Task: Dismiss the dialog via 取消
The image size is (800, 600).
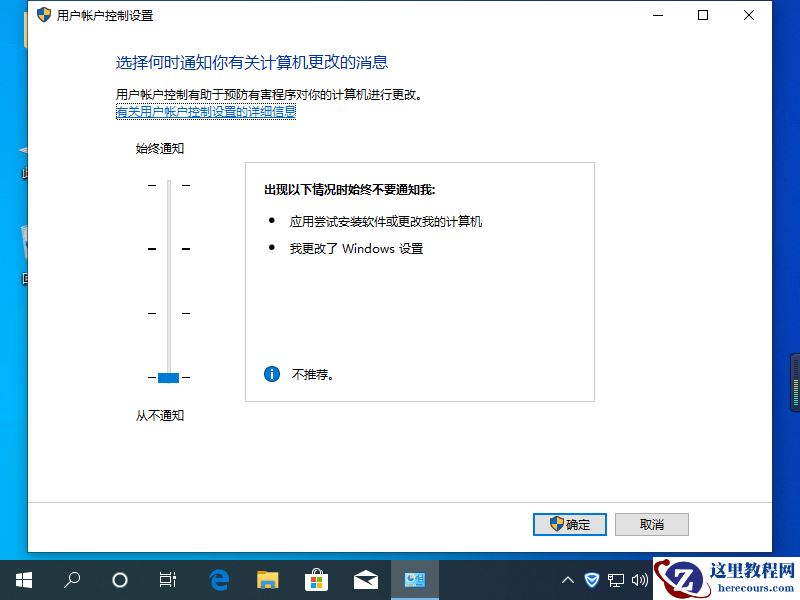Action: click(651, 524)
